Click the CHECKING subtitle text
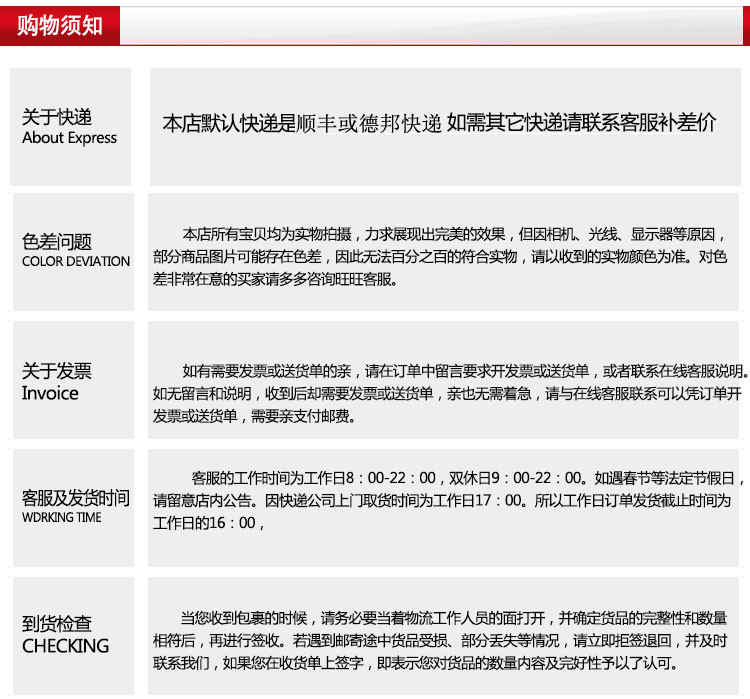Image resolution: width=750 pixels, height=699 pixels. [65, 646]
